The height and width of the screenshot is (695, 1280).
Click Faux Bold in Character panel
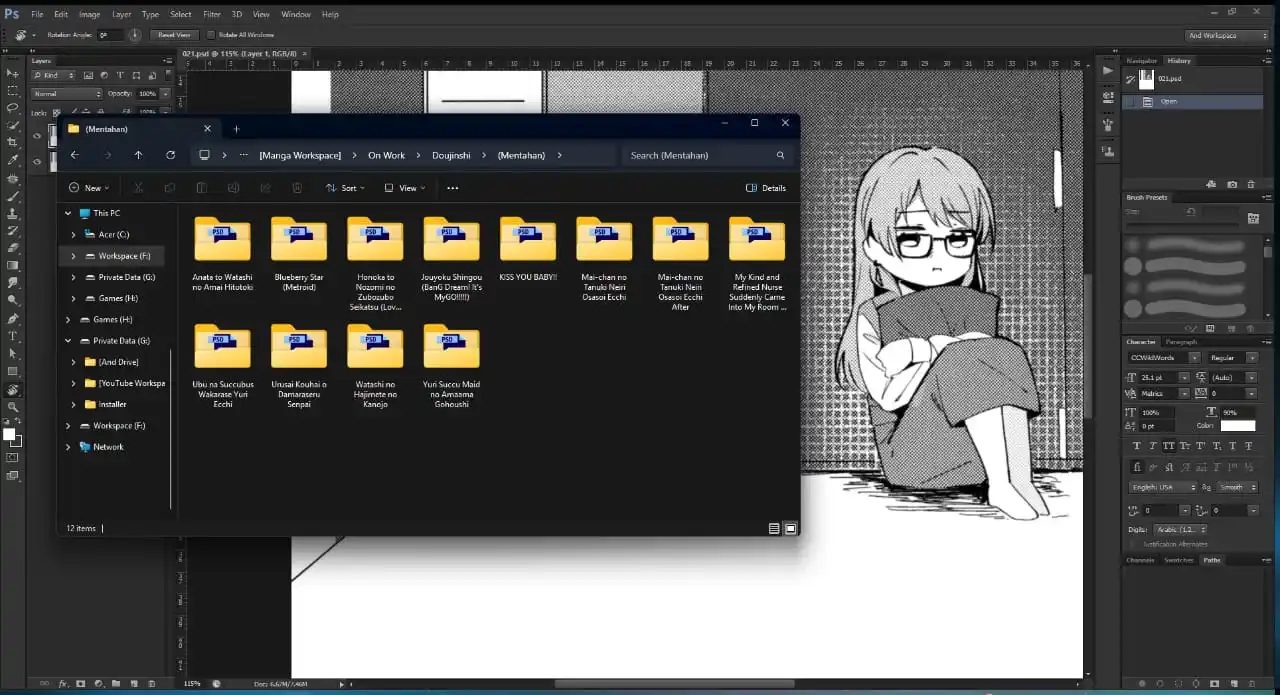(x=1137, y=446)
